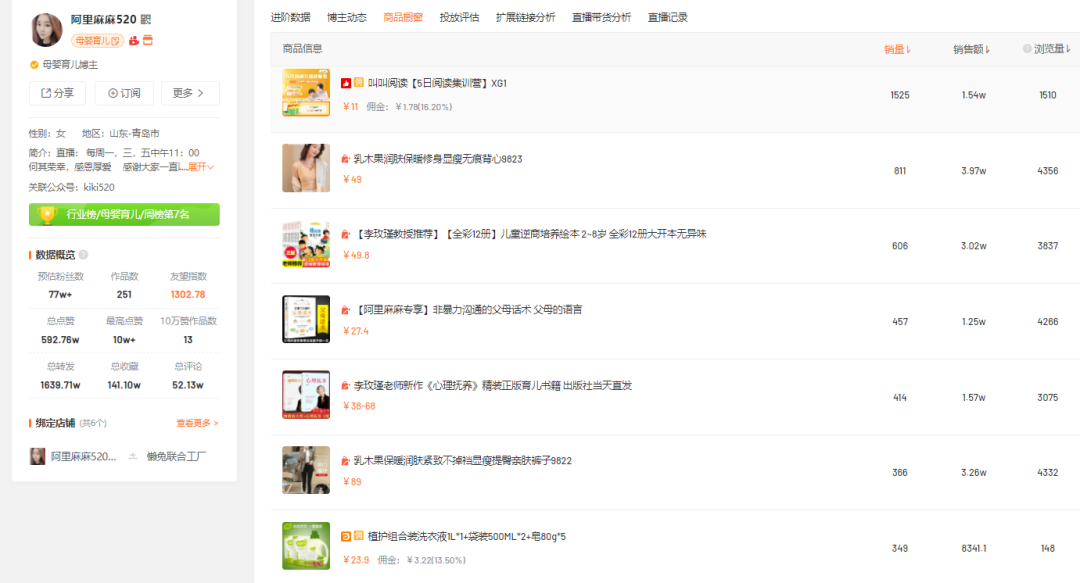
Task: Open product title 植护组合装洗衣液1L
Action: pyautogui.click(x=467, y=537)
